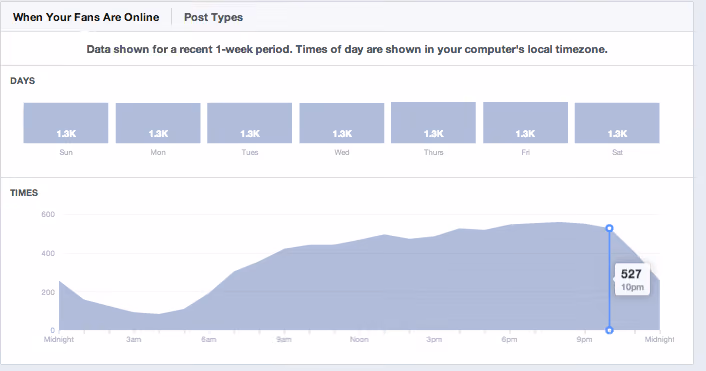706x371 pixels.
Task: Click the 6pm label on time axis
Action: pyautogui.click(x=509, y=339)
